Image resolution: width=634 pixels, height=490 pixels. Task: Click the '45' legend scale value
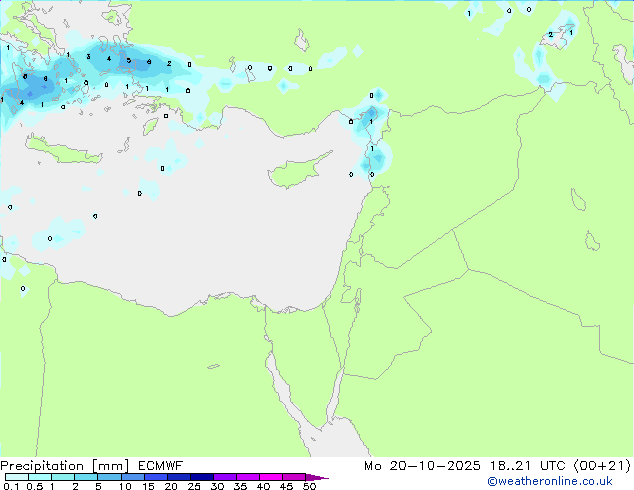(286, 486)
